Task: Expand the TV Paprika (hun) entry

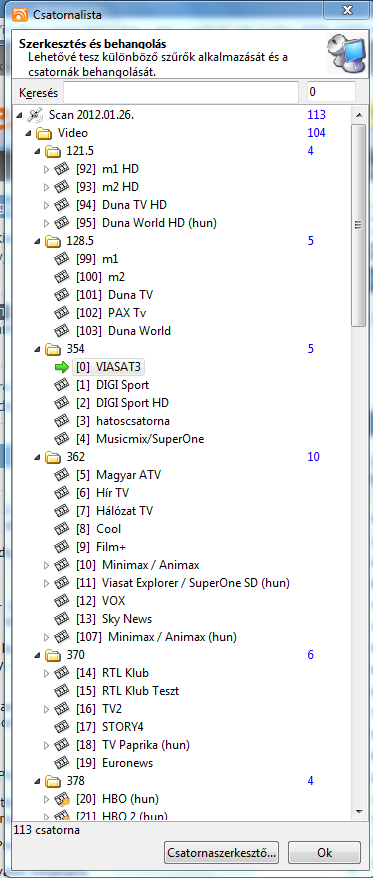Action: pos(46,745)
